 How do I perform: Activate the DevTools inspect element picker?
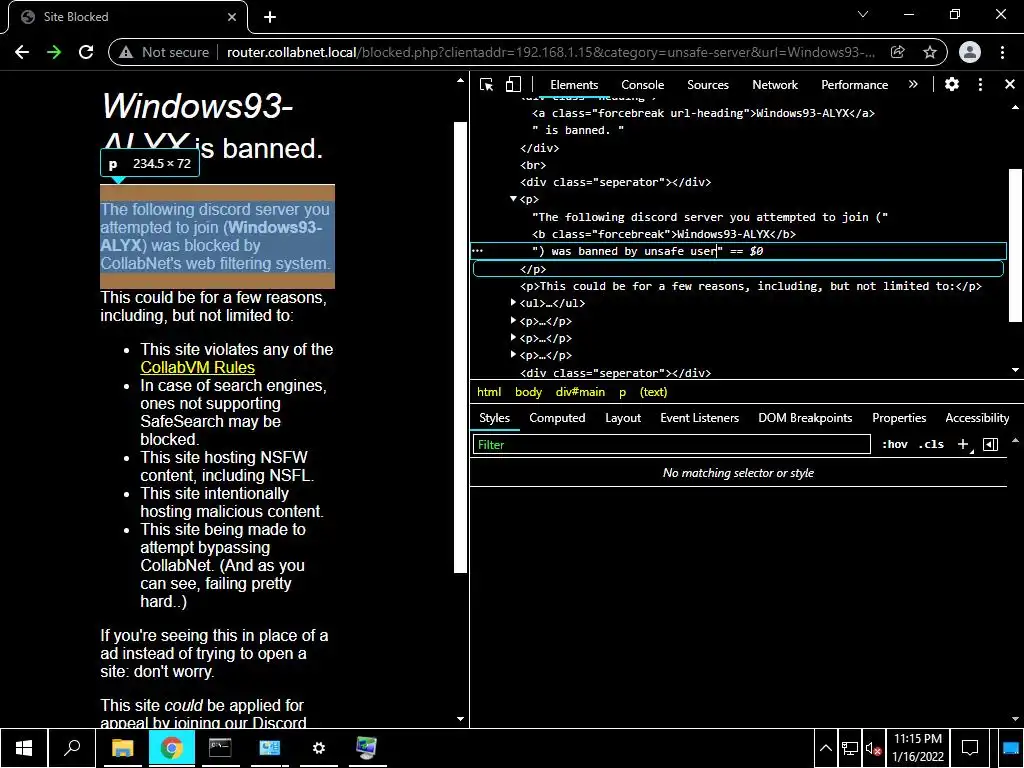coord(487,84)
